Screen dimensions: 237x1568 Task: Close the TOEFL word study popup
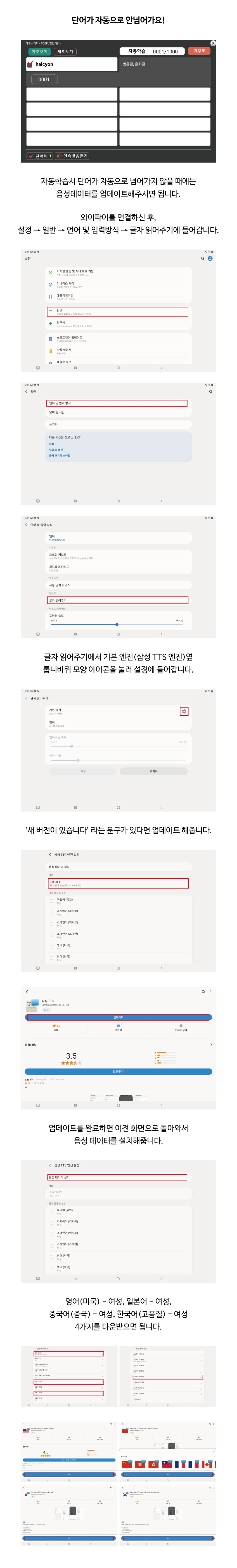(x=213, y=43)
